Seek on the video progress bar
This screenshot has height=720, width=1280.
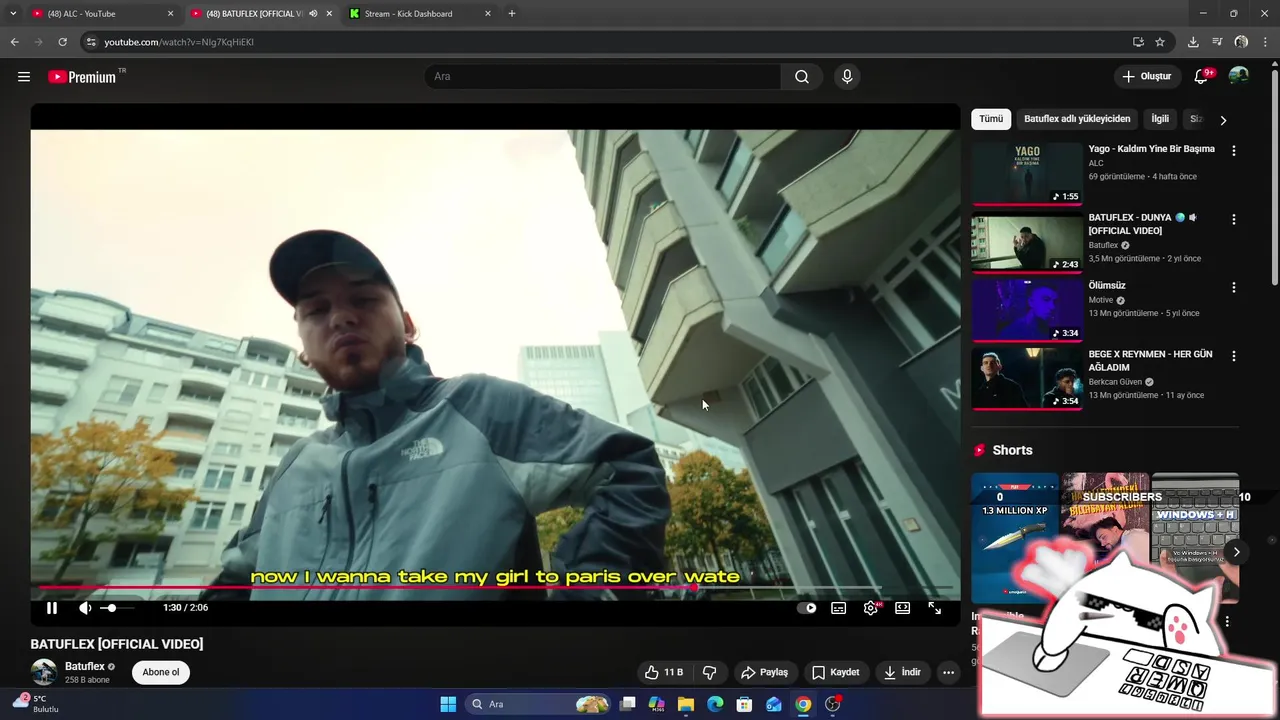495,588
